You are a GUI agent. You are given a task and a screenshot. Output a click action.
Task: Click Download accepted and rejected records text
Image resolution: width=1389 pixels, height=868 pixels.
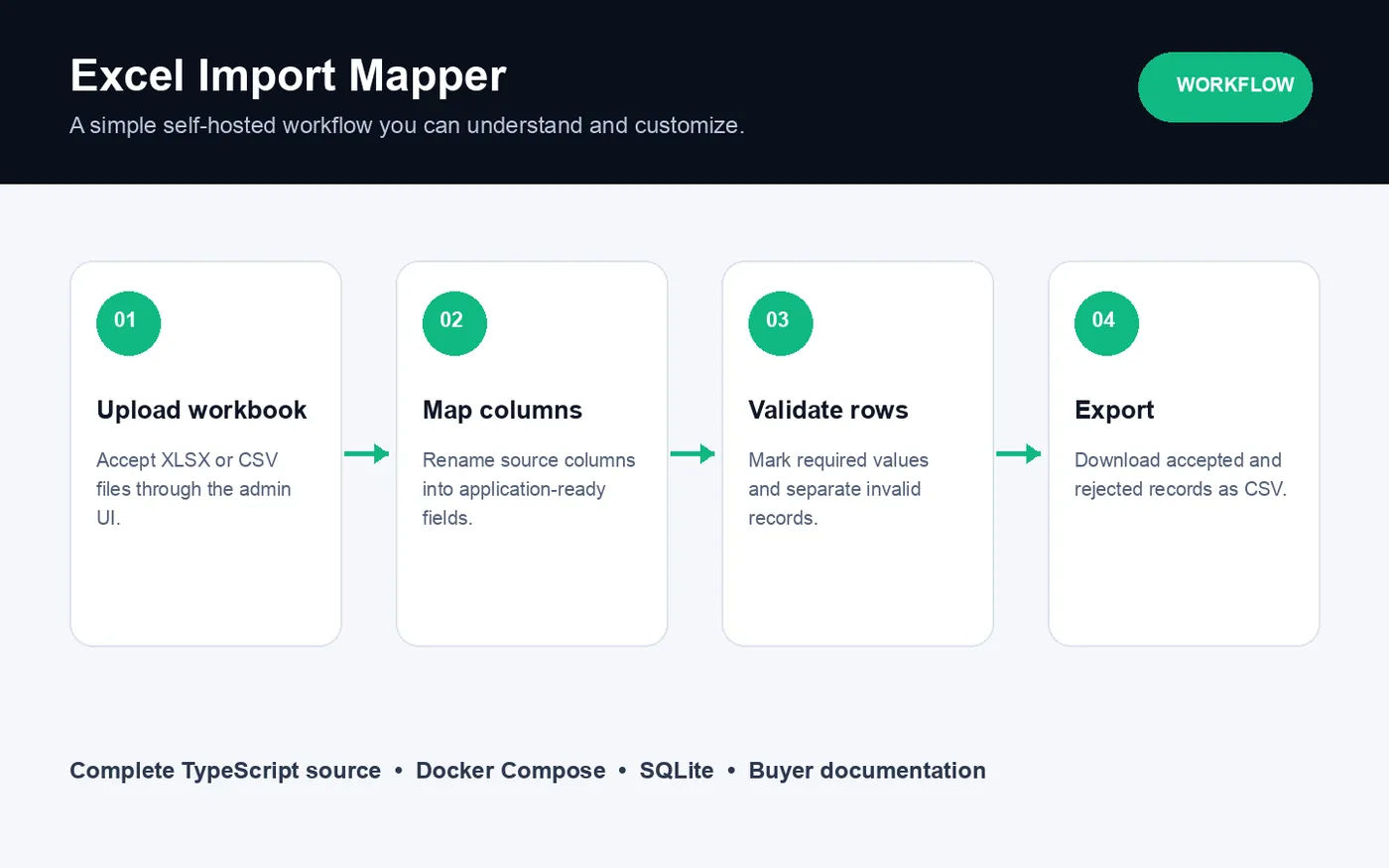click(x=1181, y=474)
